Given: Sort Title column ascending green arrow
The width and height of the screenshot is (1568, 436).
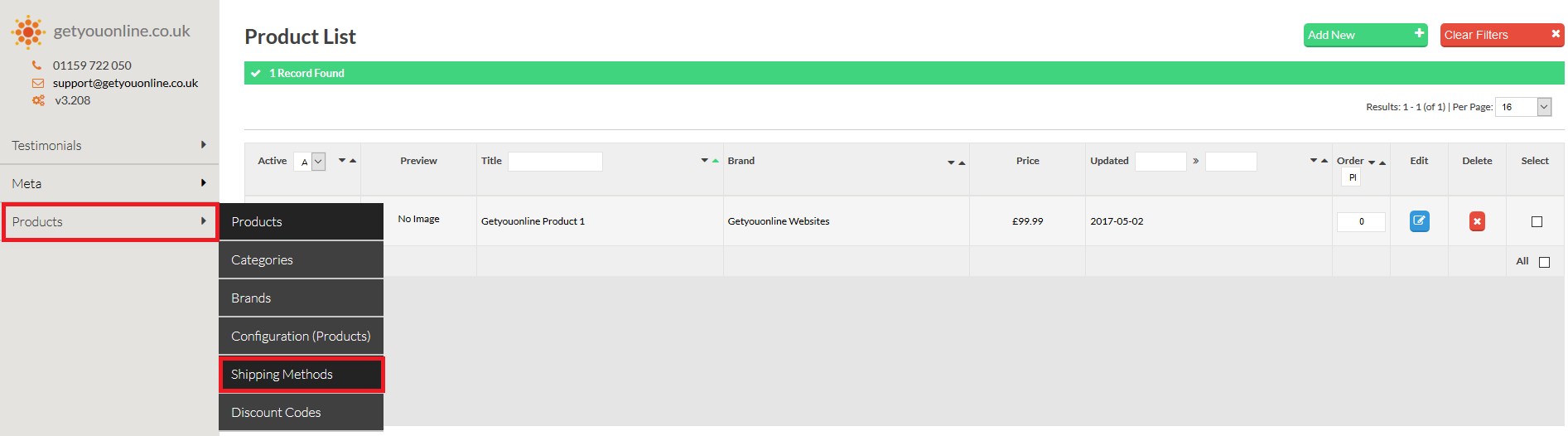Looking at the screenshot, I should click(716, 161).
